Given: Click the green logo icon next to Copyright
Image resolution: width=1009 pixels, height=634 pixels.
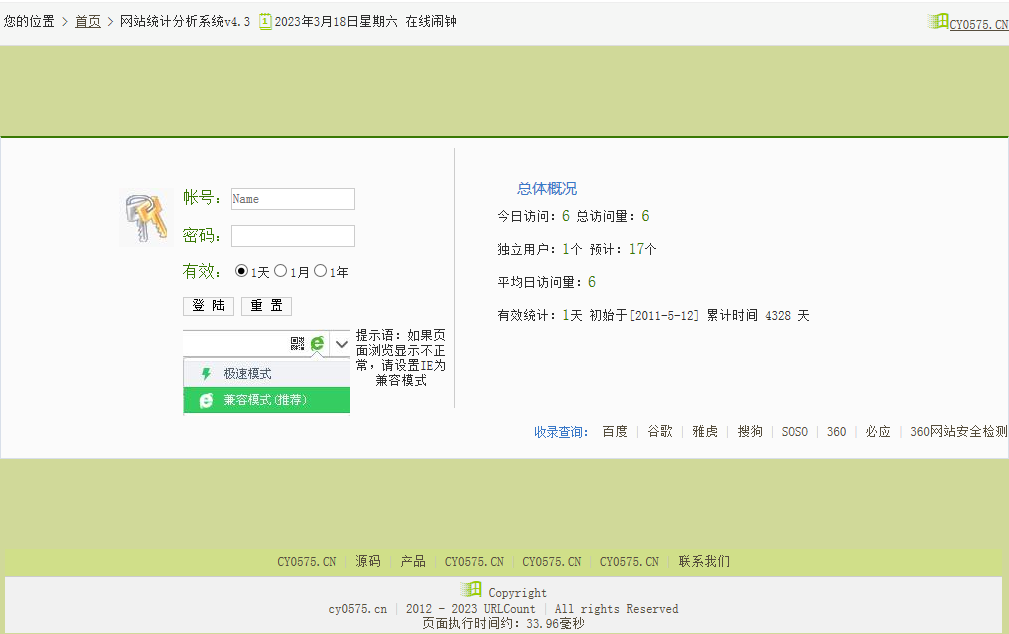Looking at the screenshot, I should click(x=471, y=589).
